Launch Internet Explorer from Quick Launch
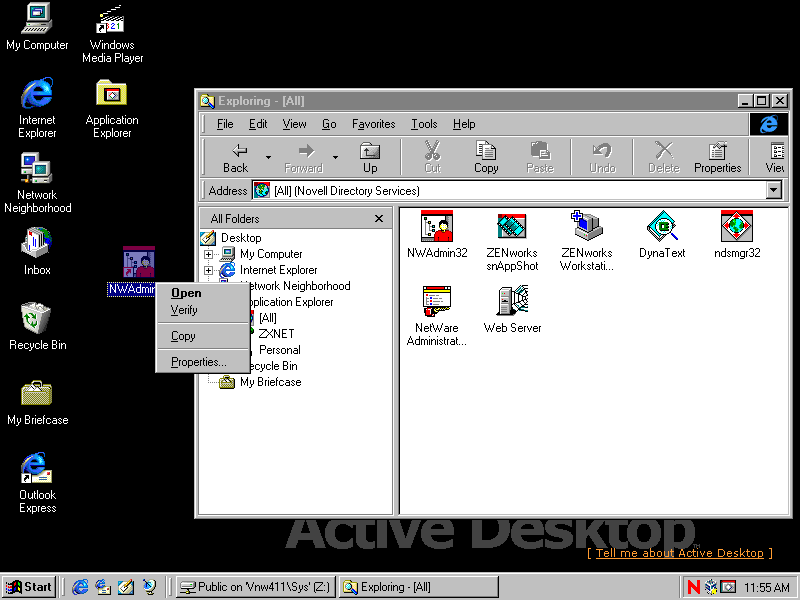 point(80,587)
